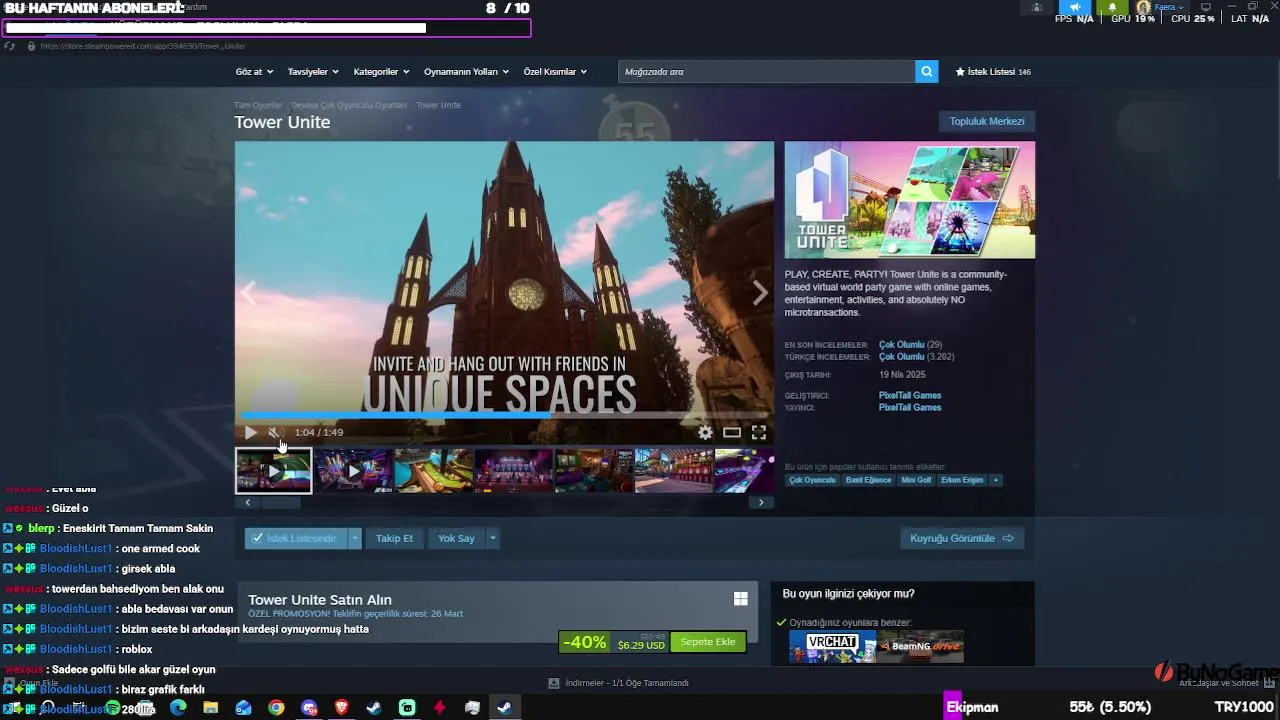1280x720 pixels.
Task: Open İstek Listesi wishlist link
Action: point(993,72)
